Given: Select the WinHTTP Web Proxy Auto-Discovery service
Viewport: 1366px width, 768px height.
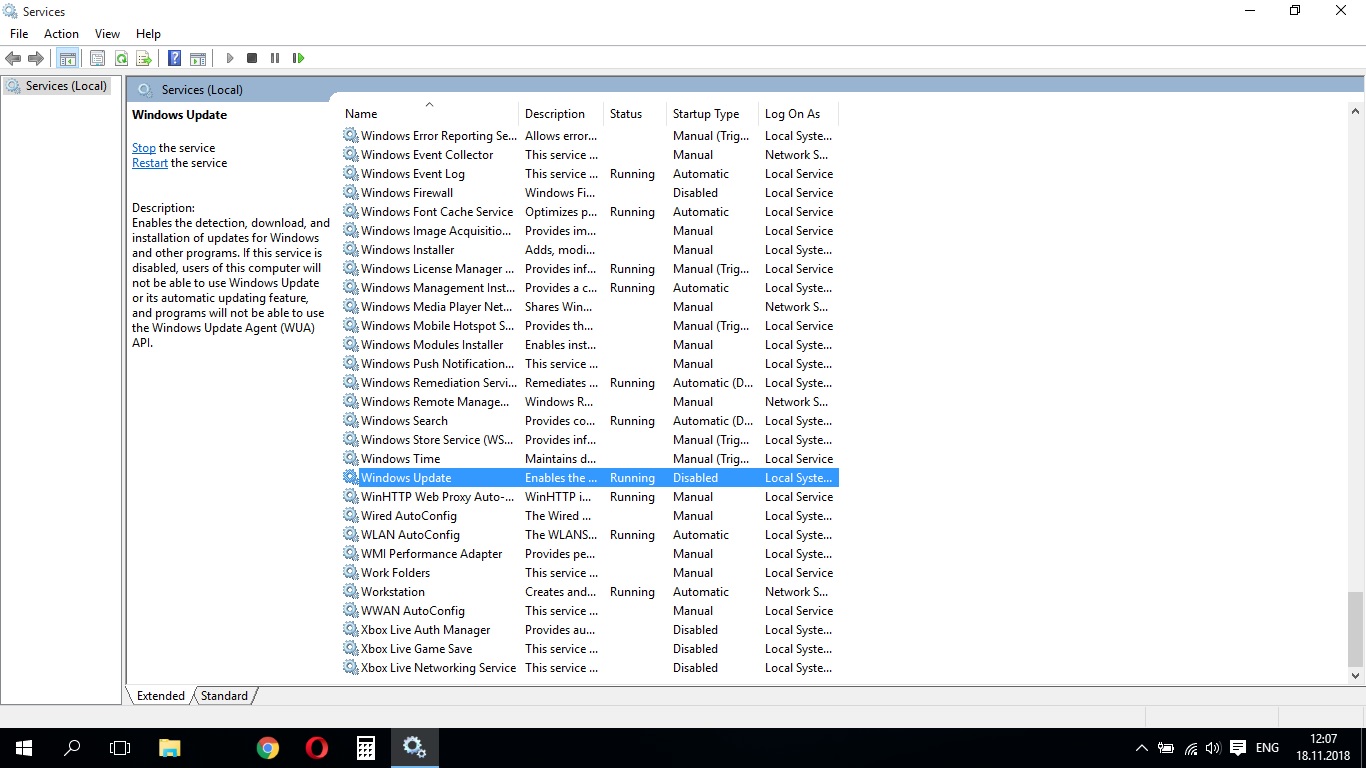Looking at the screenshot, I should point(590,497).
